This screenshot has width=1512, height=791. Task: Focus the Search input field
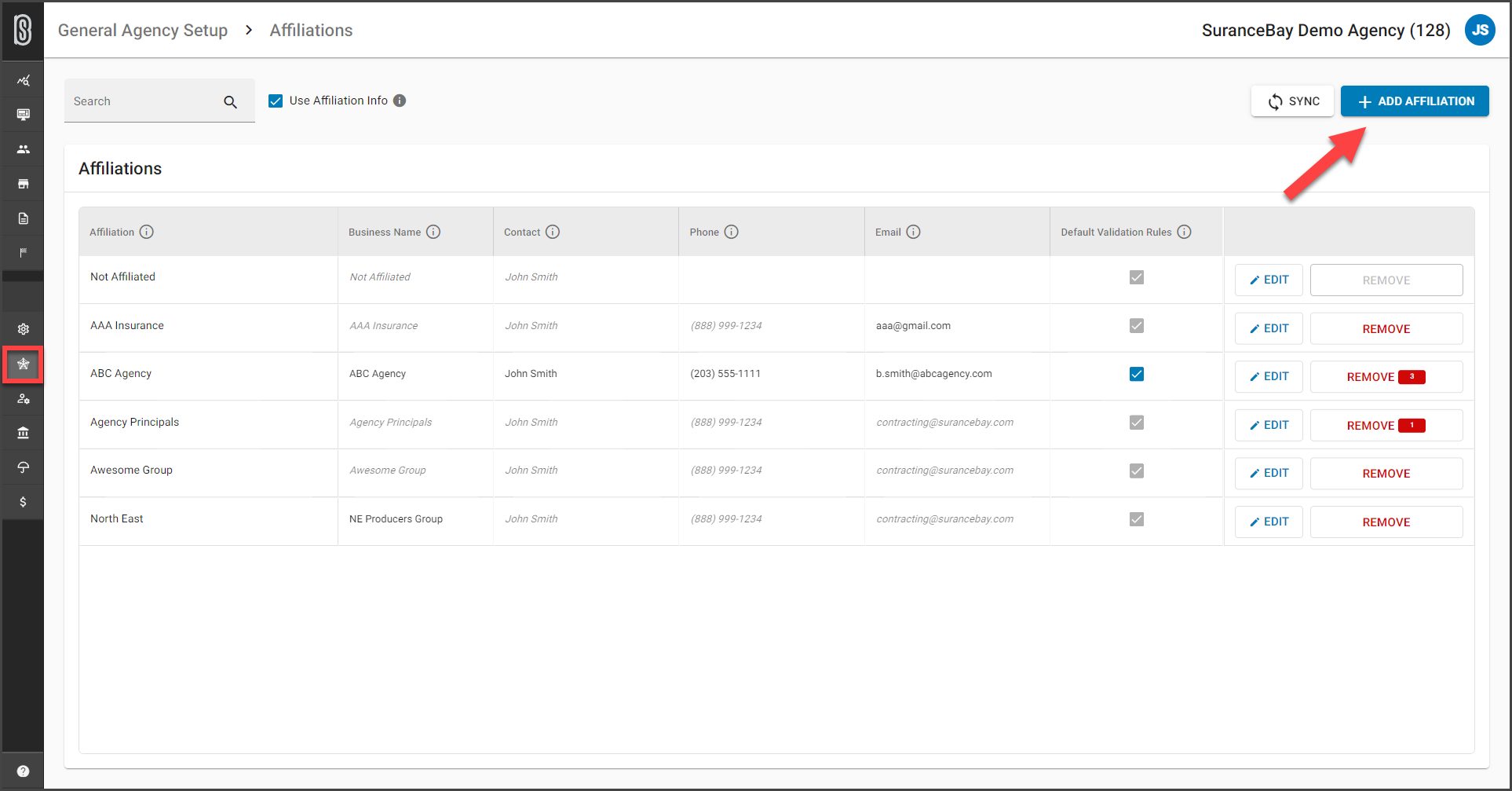[x=159, y=101]
